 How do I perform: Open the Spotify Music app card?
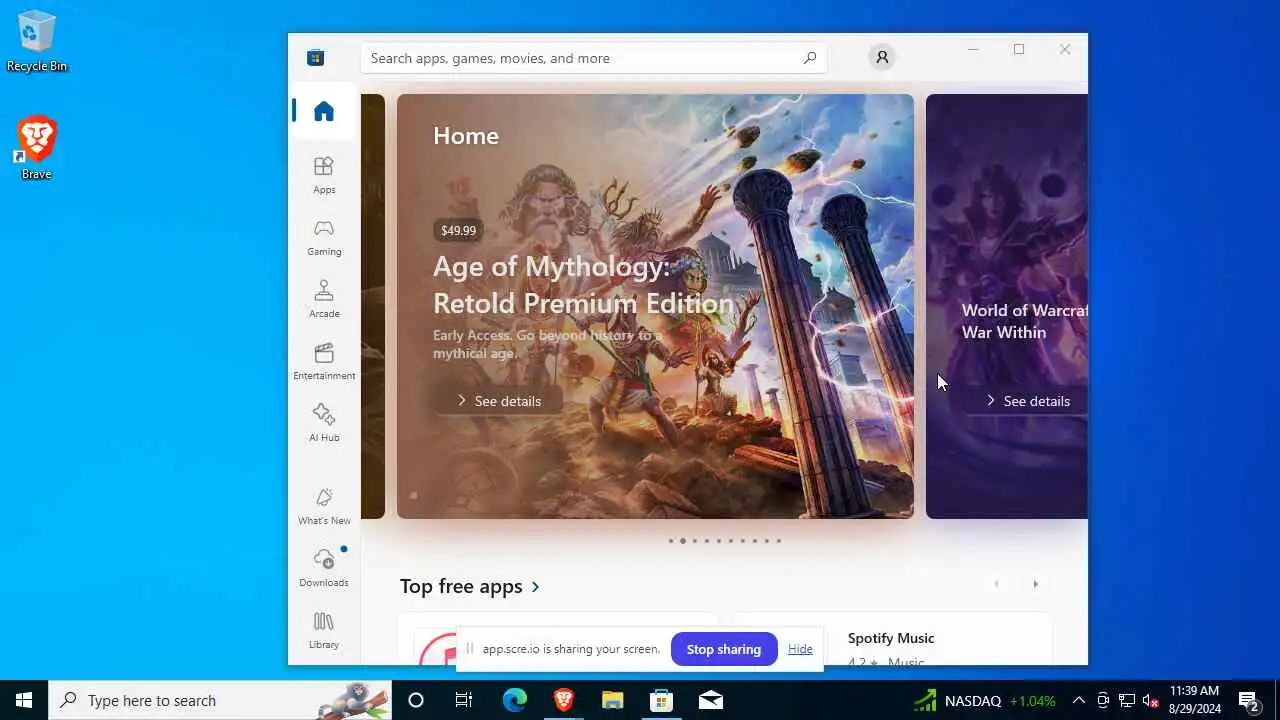pos(892,639)
